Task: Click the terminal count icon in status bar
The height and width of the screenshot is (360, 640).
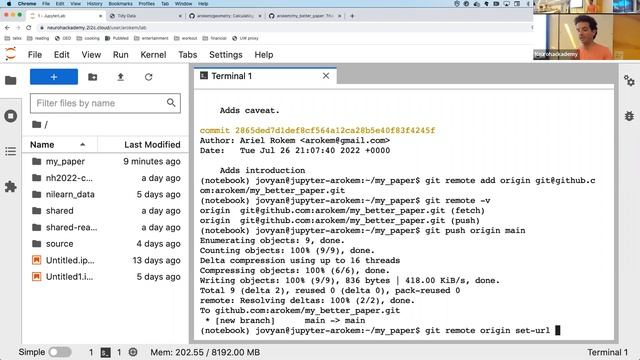Action: 106,352
